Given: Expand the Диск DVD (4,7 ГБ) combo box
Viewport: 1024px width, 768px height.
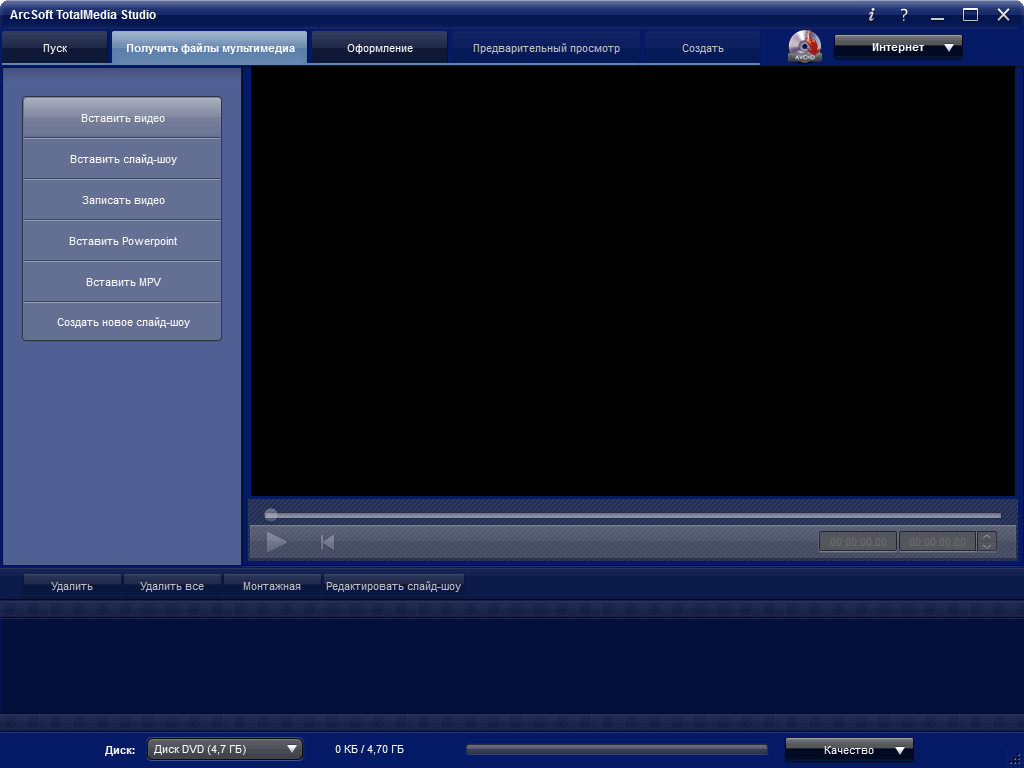Looking at the screenshot, I should tap(225, 749).
